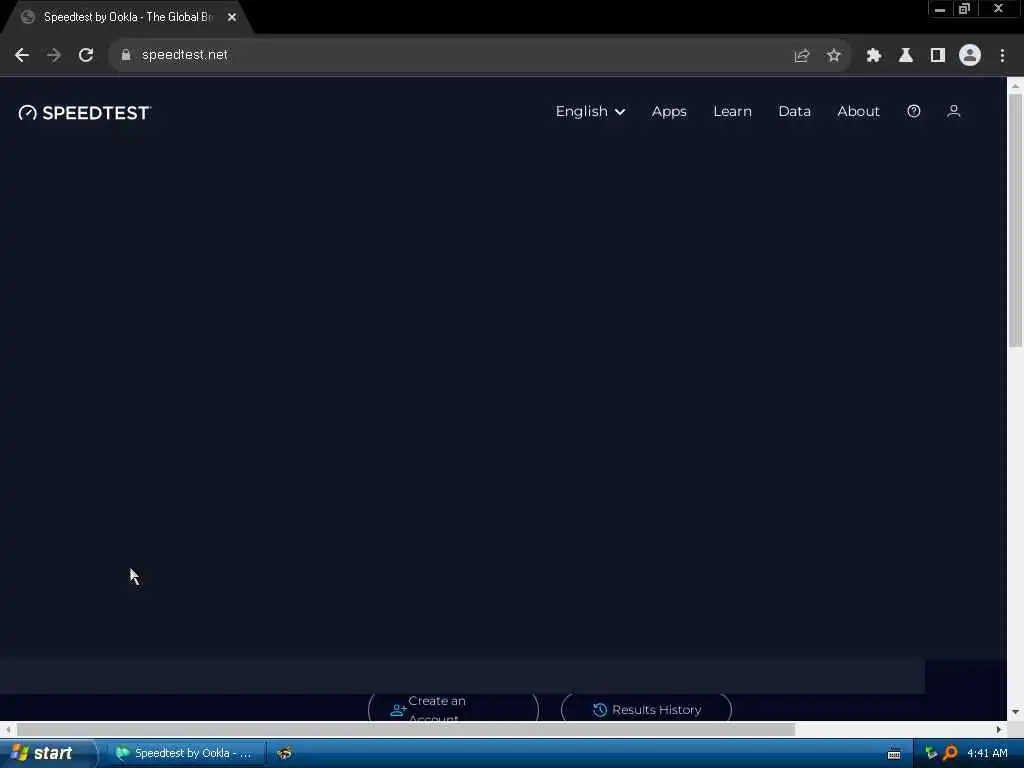
Task: Open the Apps menu item
Action: pos(669,112)
